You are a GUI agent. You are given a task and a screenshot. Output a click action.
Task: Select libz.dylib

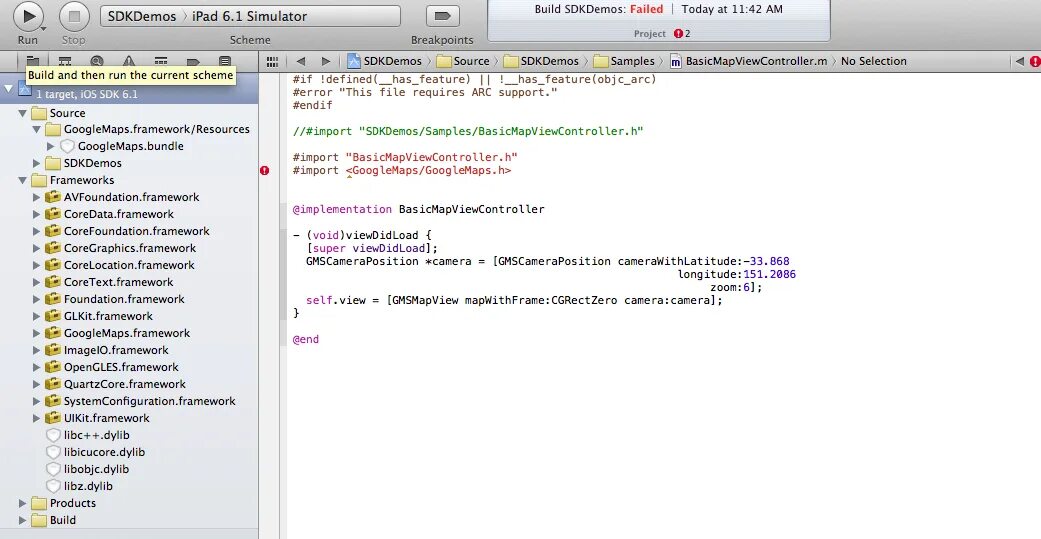point(88,486)
